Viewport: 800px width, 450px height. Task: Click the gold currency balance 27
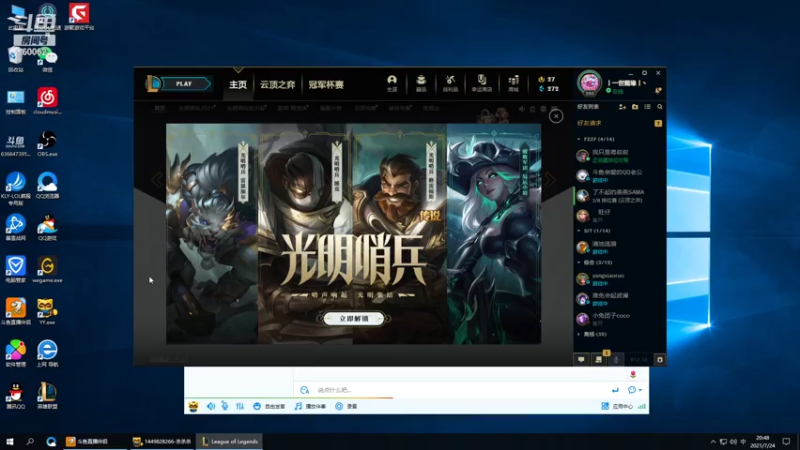pos(547,80)
